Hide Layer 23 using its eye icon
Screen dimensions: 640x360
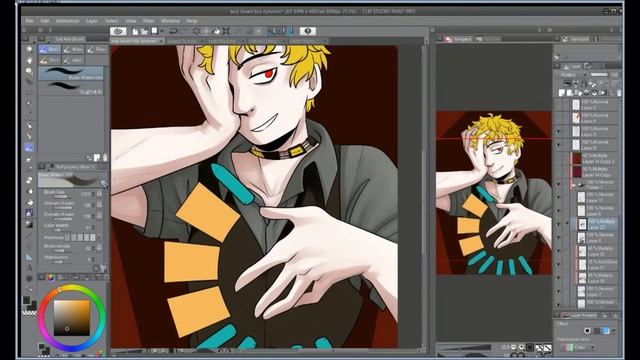(x=559, y=224)
